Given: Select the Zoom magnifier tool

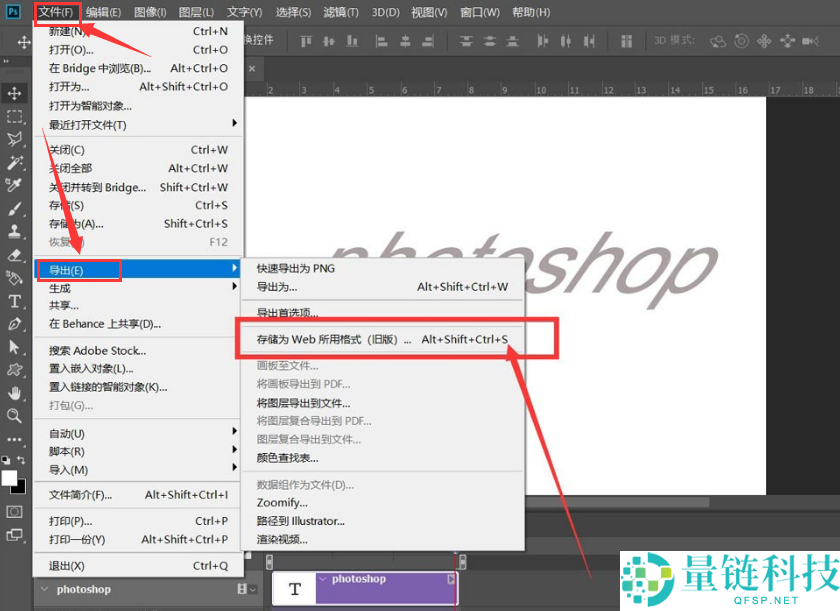Looking at the screenshot, I should pyautogui.click(x=15, y=416).
